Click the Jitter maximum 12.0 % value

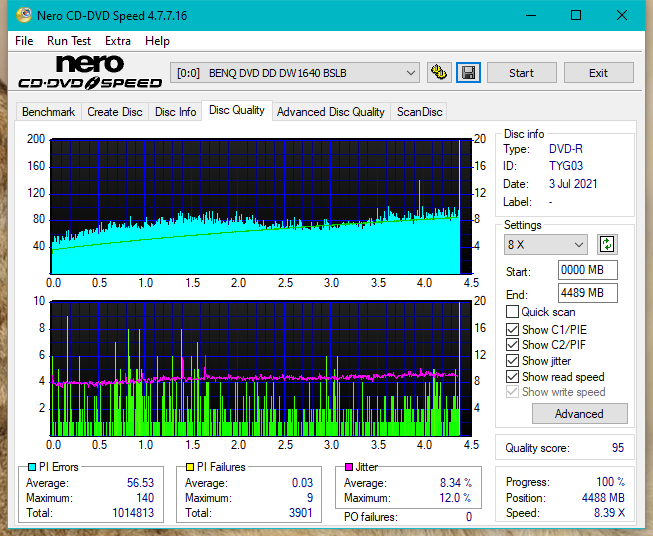(456, 498)
